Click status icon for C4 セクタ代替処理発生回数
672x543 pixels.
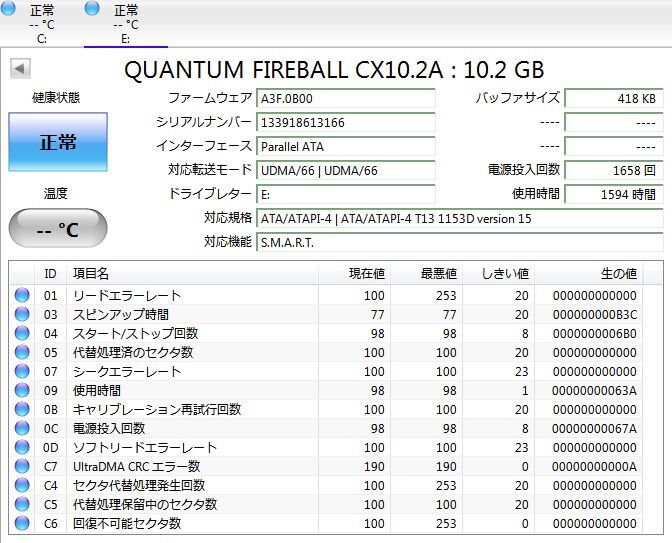click(x=22, y=485)
